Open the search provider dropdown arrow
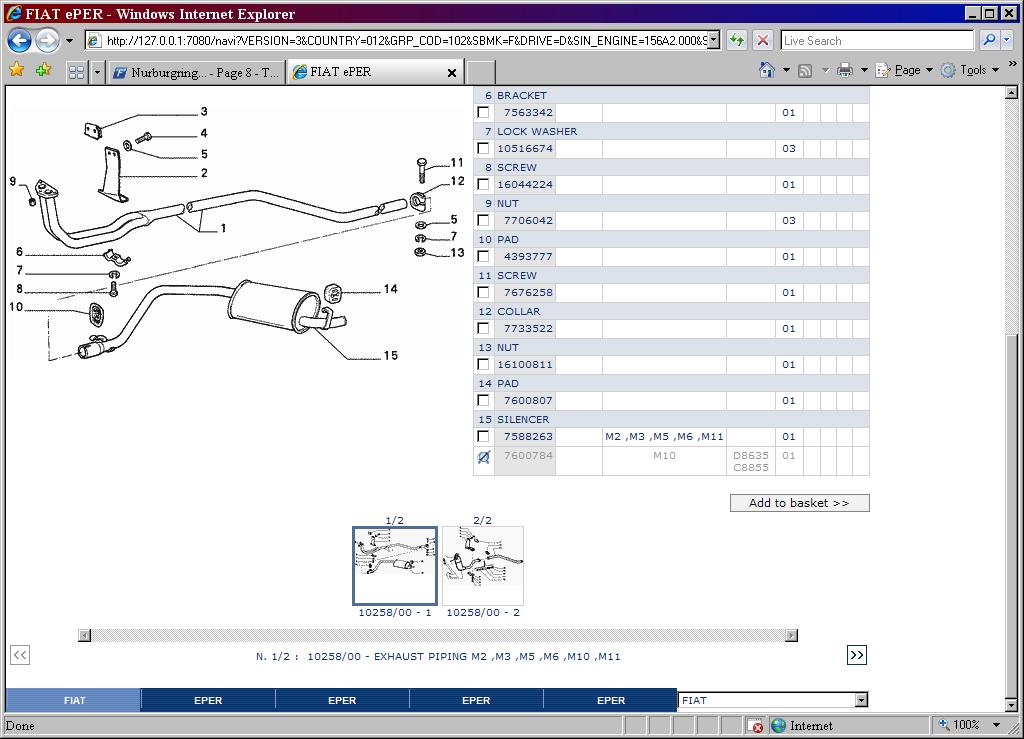1024x739 pixels. [x=1006, y=40]
